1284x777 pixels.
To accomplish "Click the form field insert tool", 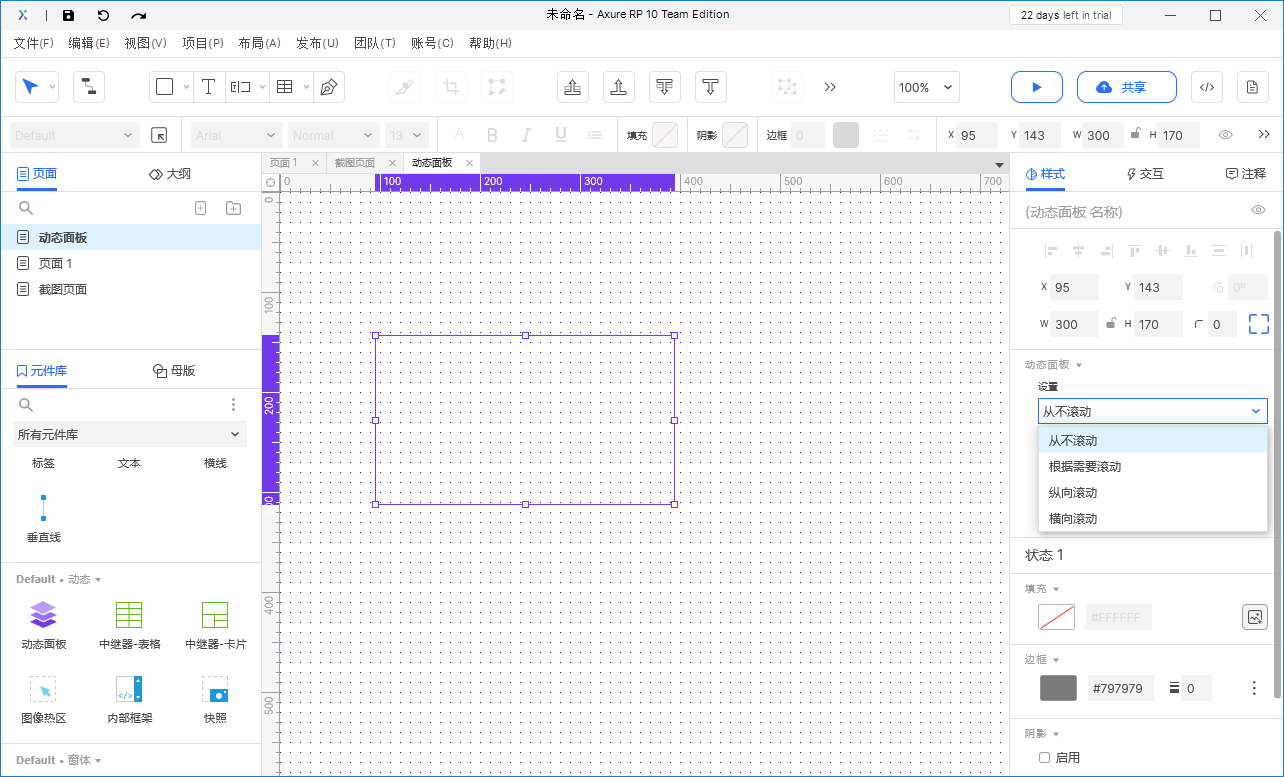I will click(240, 87).
